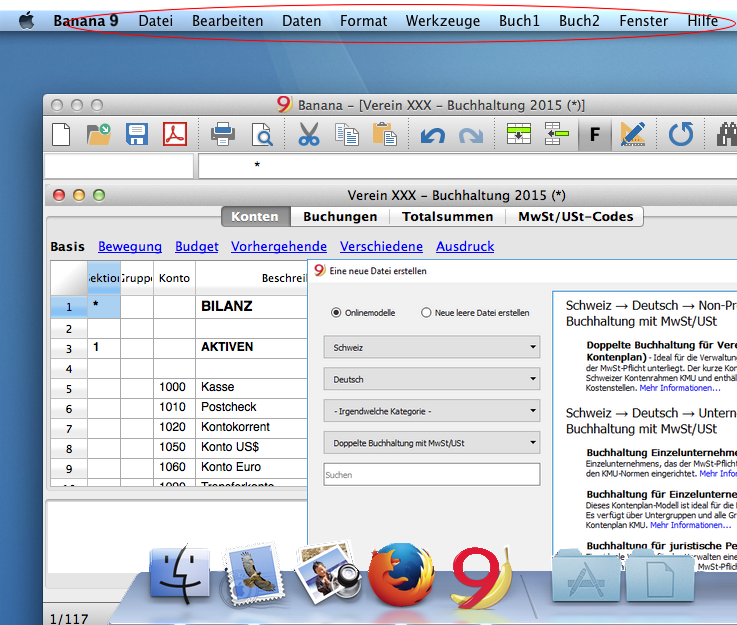
Task: Switch to the MwSt/USt-Codes tab
Action: [x=575, y=217]
